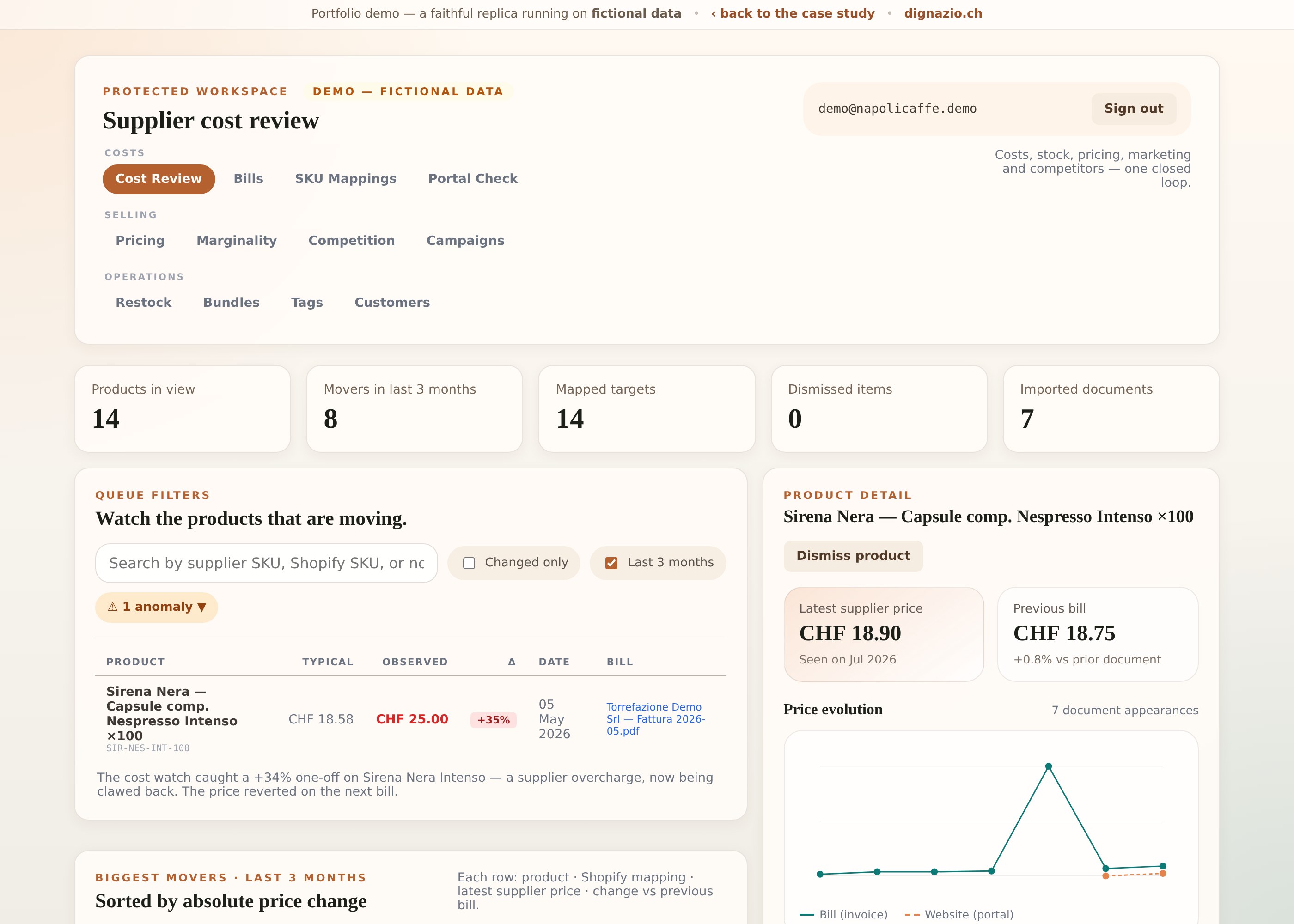Sort by the TYPICAL column header

coord(327,662)
